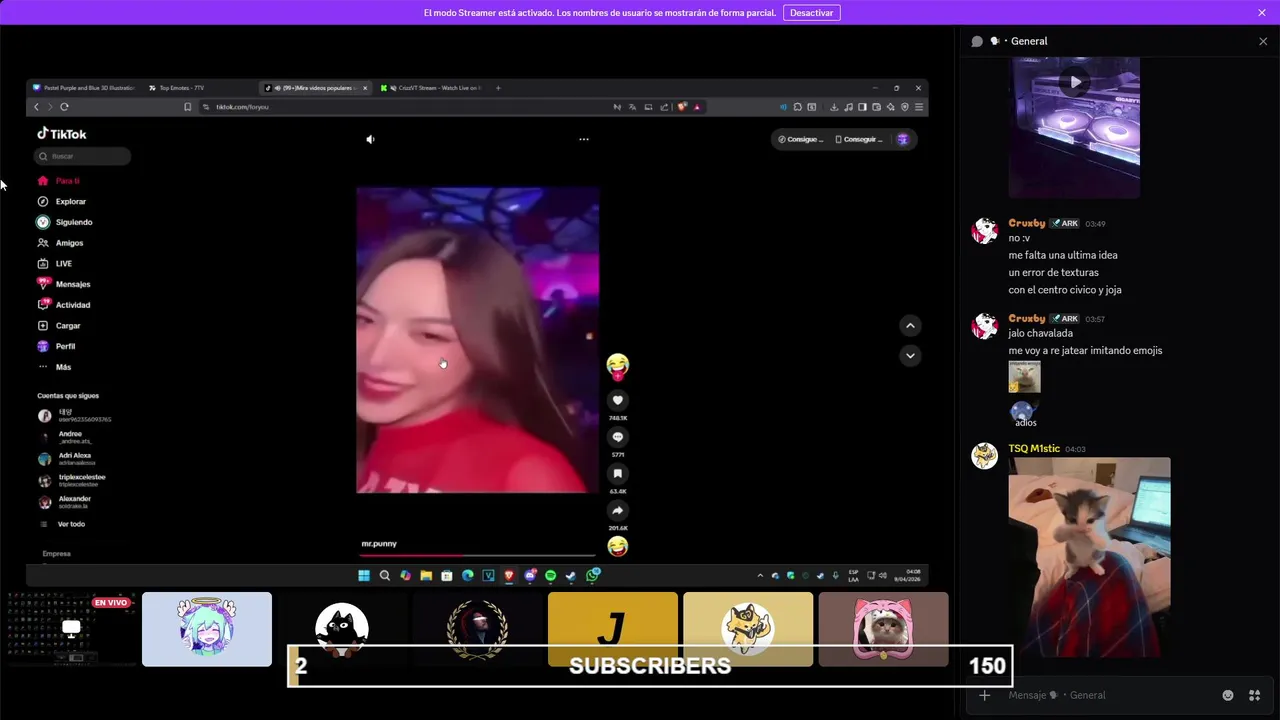Image resolution: width=1280 pixels, height=720 pixels.
Task: Click the TSQ M1stic username
Action: pyautogui.click(x=1034, y=449)
